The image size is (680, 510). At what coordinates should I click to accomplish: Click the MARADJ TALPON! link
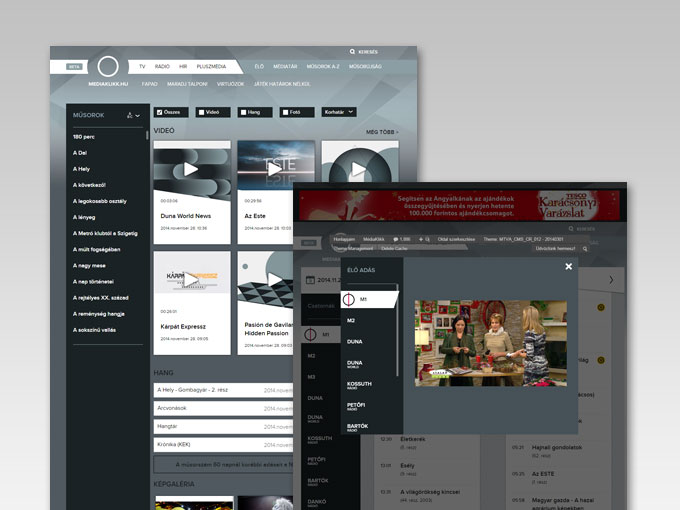pyautogui.click(x=187, y=84)
